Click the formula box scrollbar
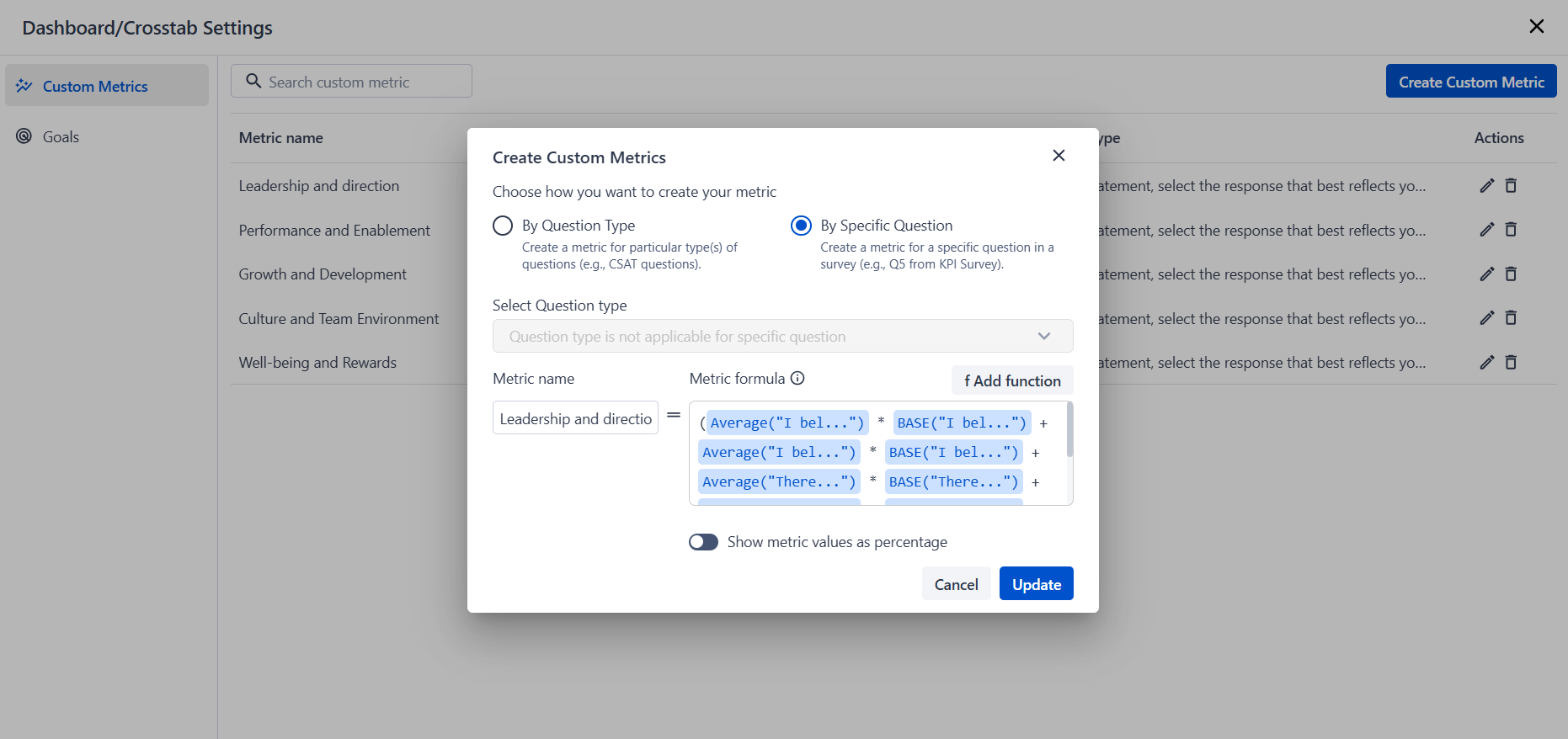The height and width of the screenshot is (739, 1568). tap(1069, 431)
